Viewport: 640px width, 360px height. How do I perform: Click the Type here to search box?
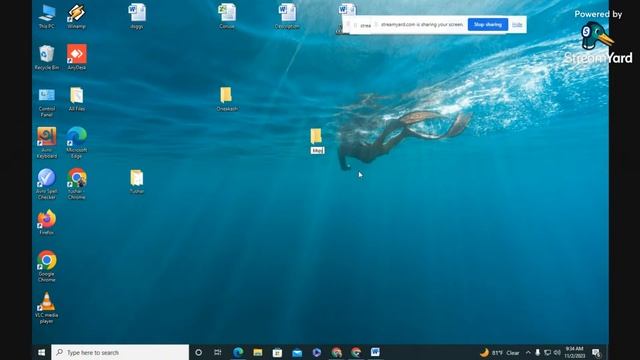120,352
